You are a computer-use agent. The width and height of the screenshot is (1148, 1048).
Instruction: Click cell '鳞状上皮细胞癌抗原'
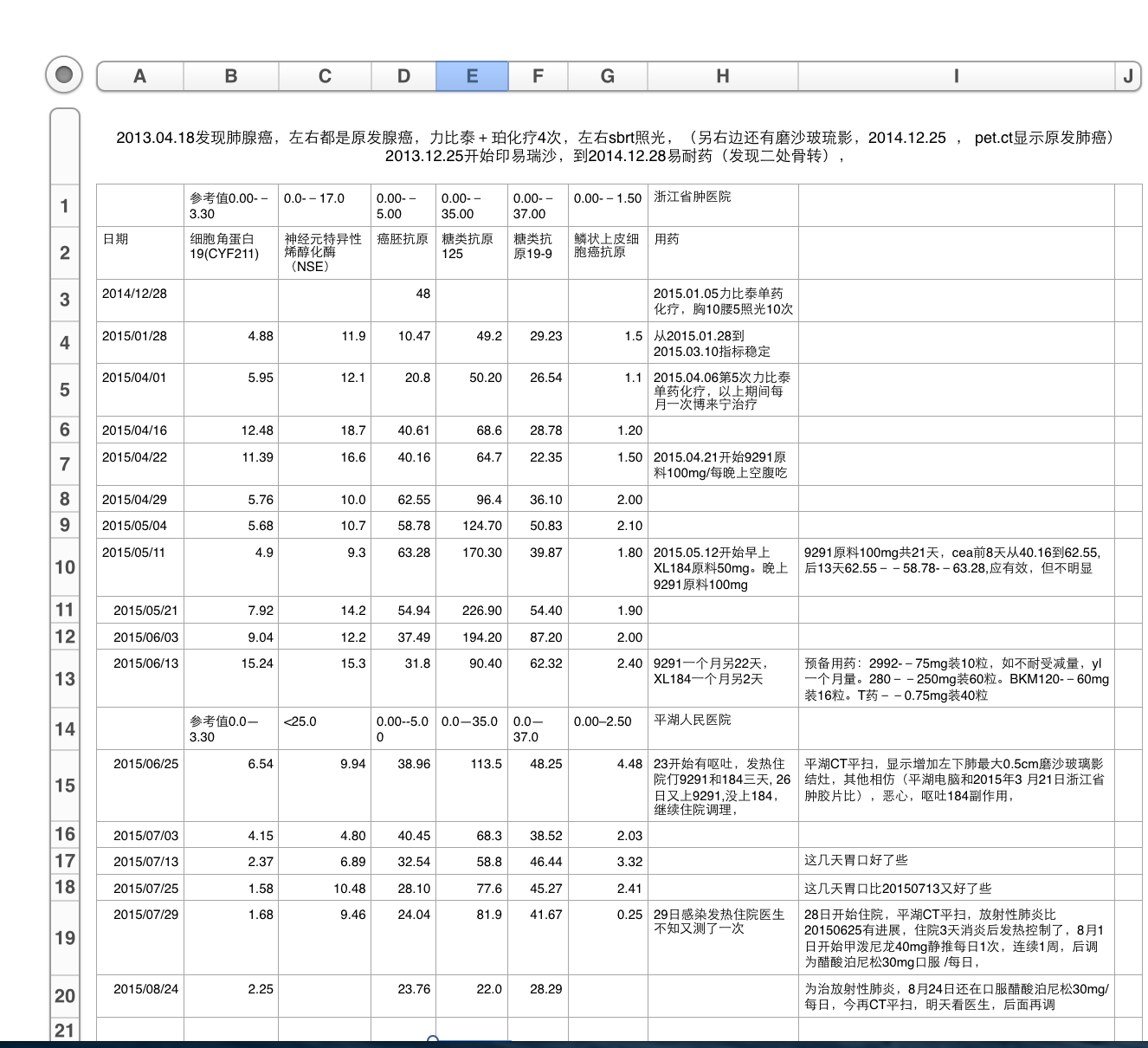(608, 253)
